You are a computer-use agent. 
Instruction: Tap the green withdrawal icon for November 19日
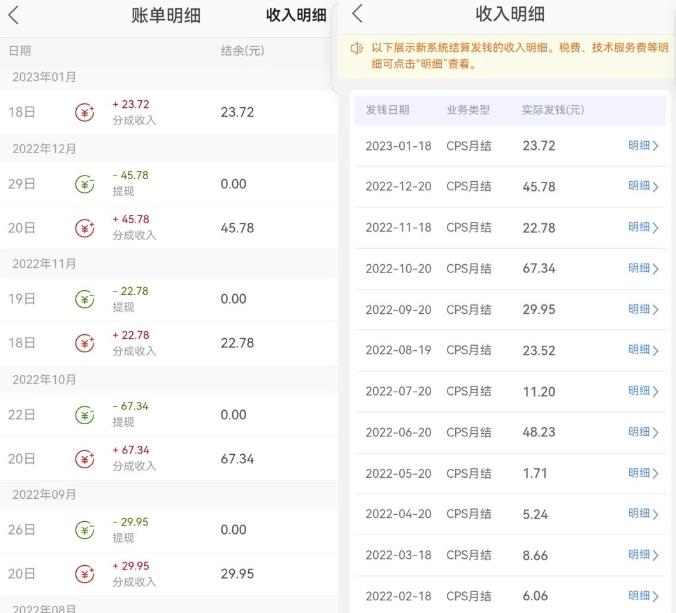[x=84, y=299]
